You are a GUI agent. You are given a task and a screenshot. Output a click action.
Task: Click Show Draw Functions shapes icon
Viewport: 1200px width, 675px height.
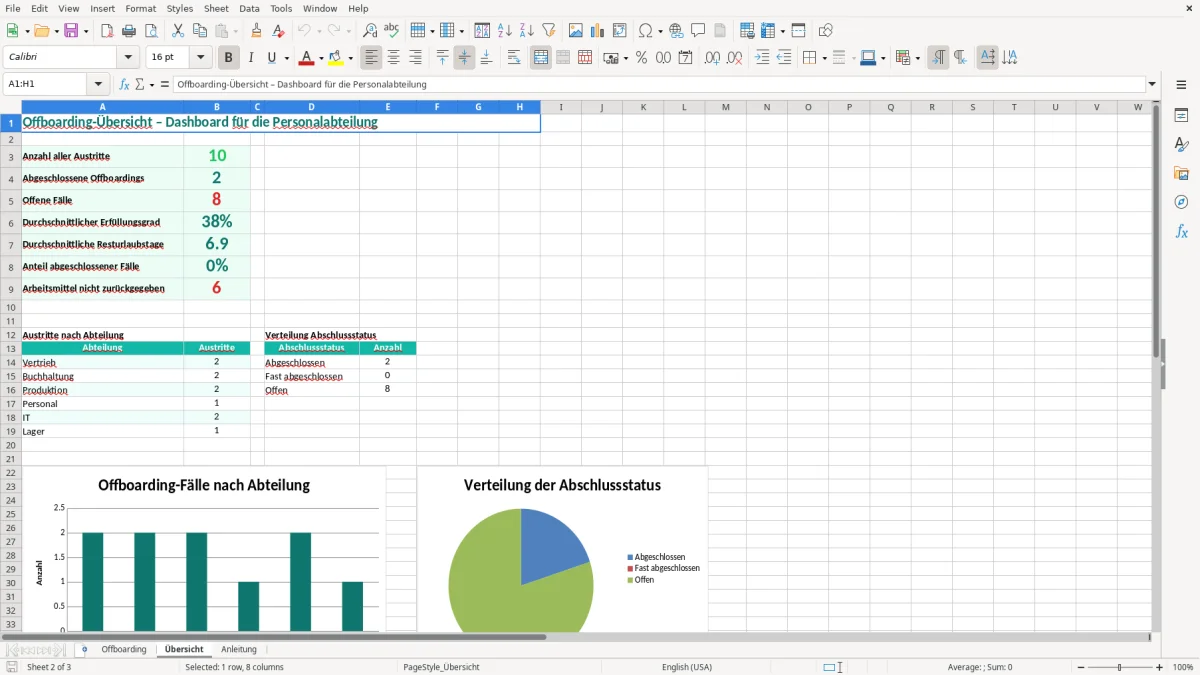click(x=826, y=31)
